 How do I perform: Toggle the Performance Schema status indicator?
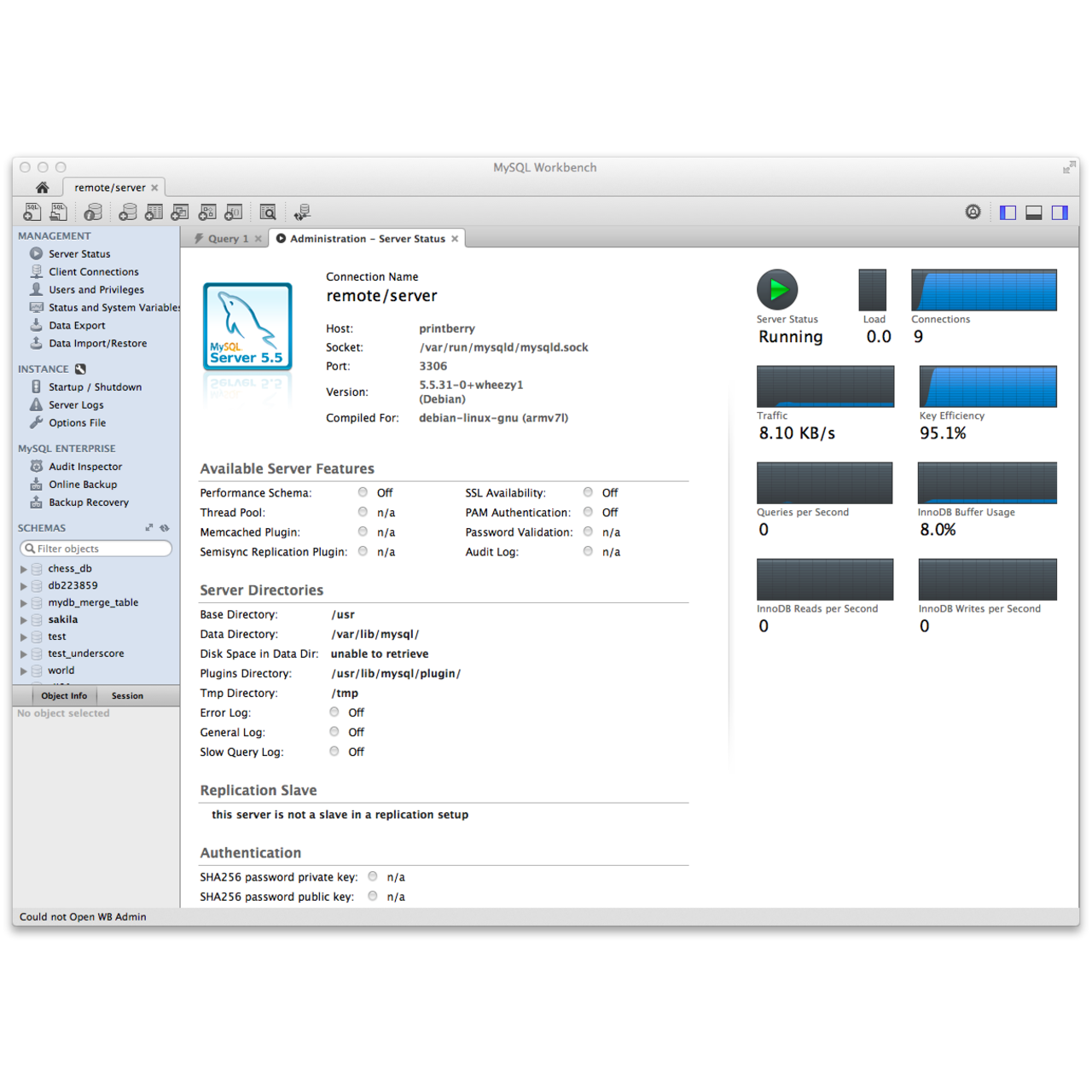pos(363,492)
